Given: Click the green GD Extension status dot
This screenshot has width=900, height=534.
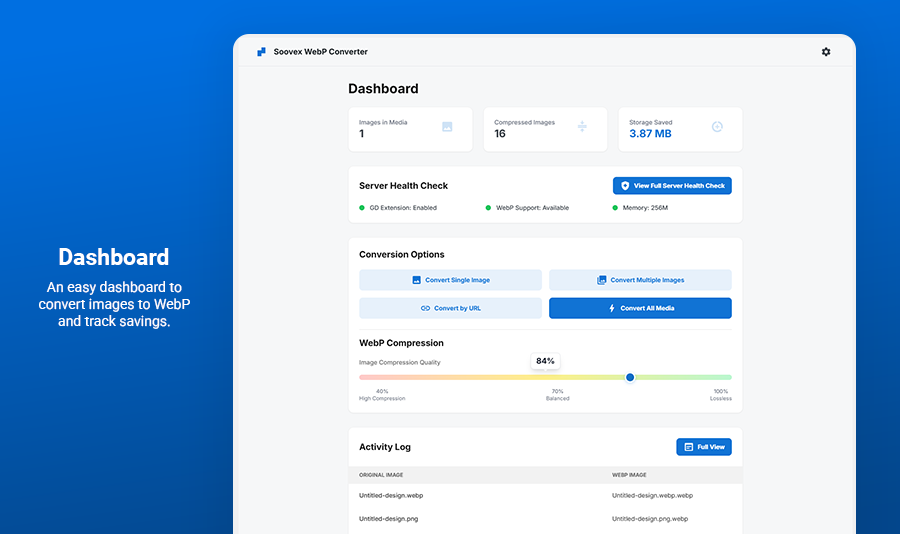Looking at the screenshot, I should tap(362, 208).
